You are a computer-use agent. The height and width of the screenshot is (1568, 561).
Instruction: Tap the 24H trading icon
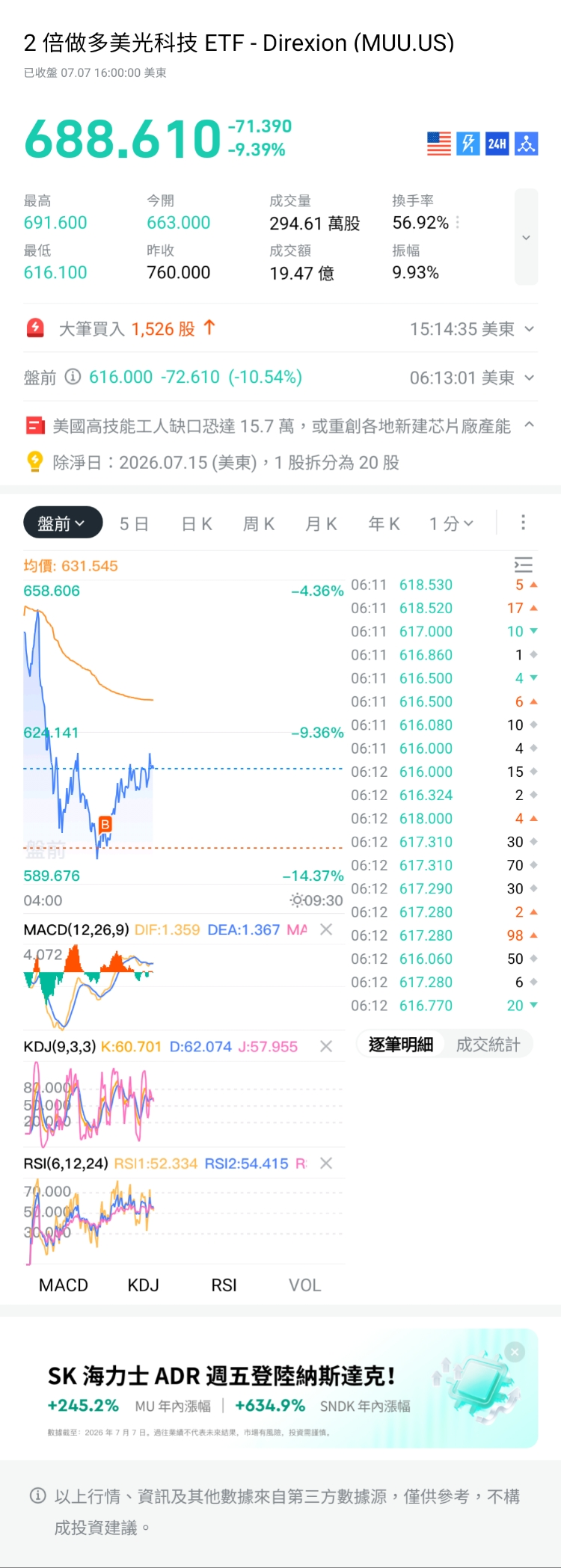[497, 144]
